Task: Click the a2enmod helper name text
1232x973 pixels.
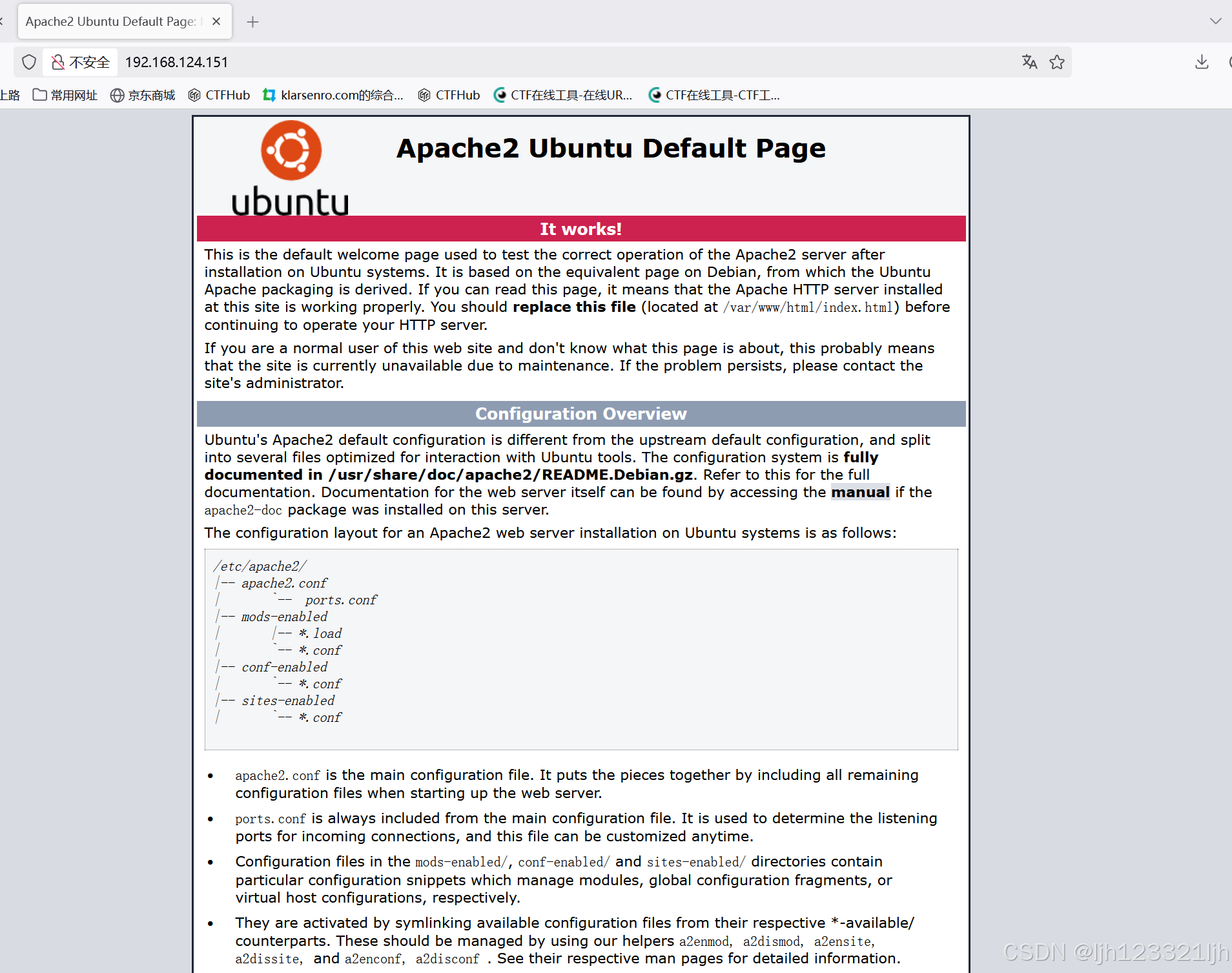Action: coord(704,941)
